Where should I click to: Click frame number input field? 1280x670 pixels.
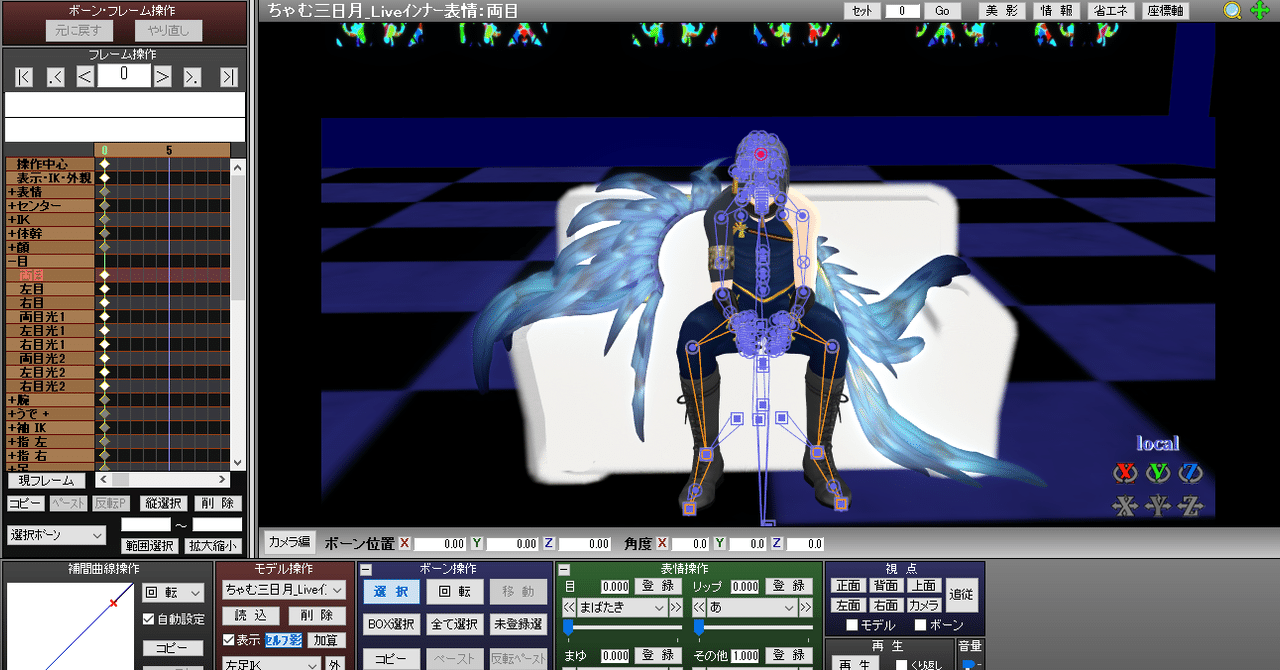click(124, 75)
